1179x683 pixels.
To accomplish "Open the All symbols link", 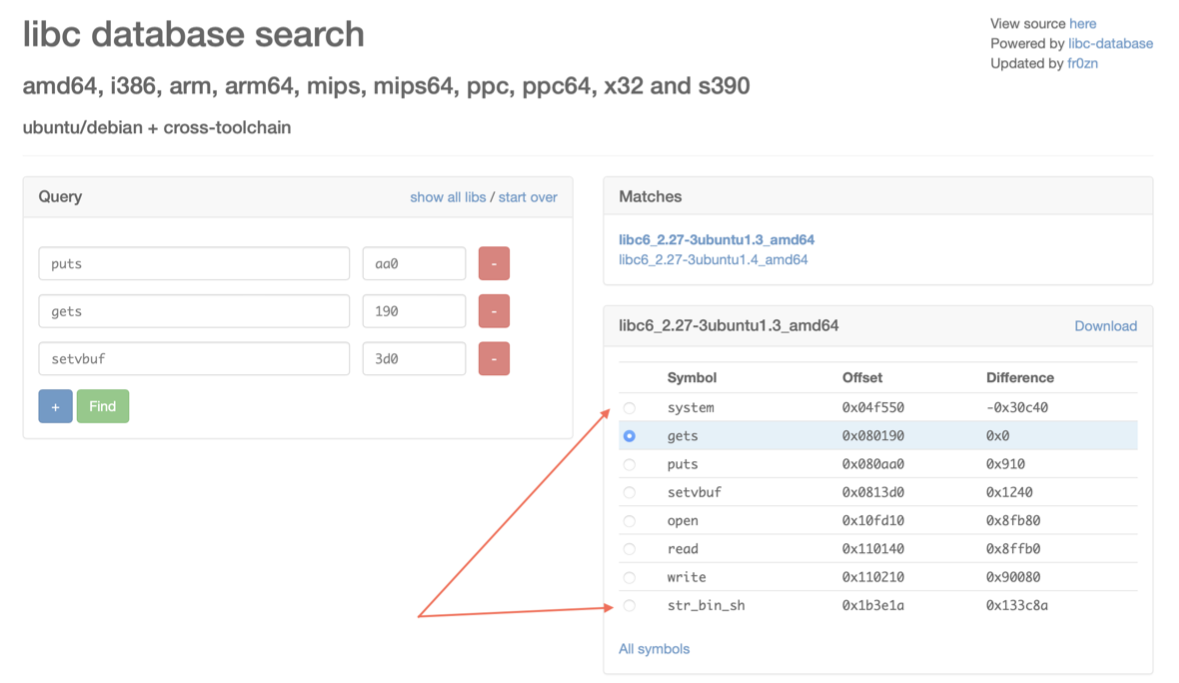I will coord(654,649).
